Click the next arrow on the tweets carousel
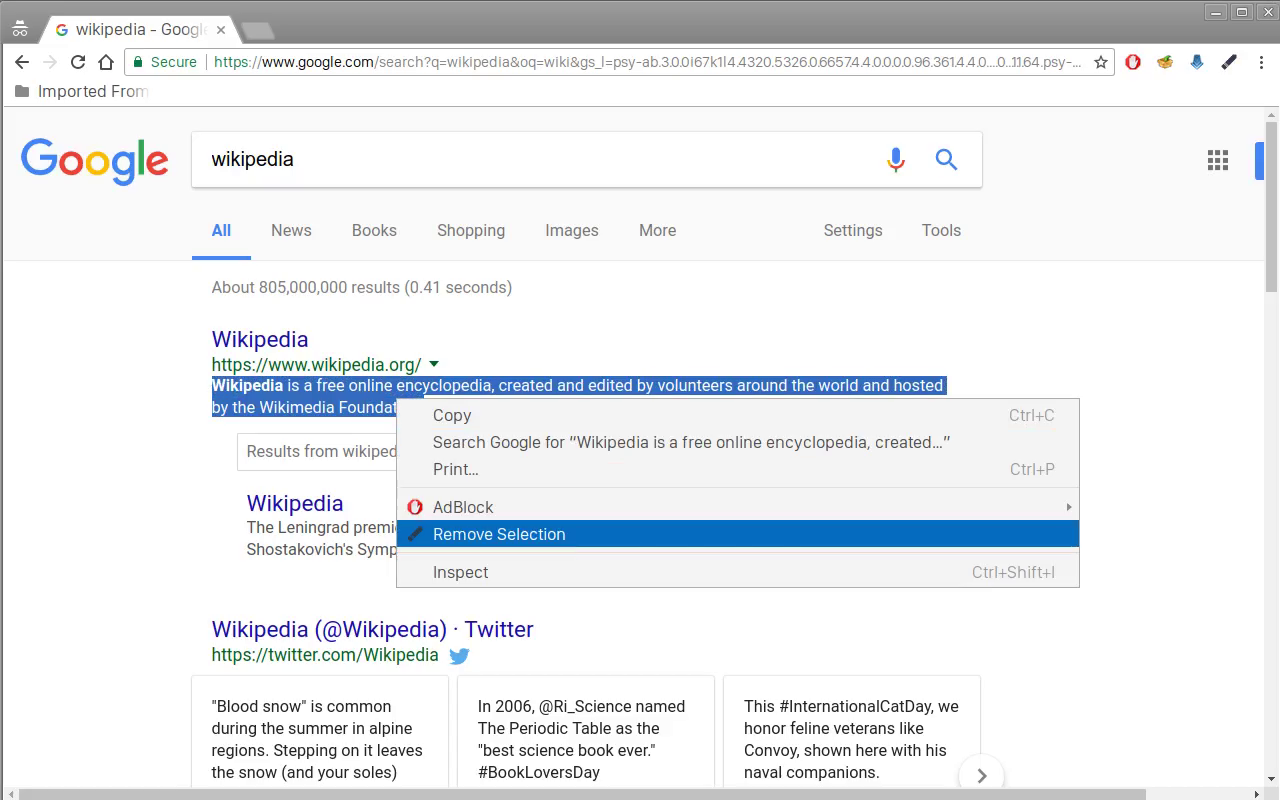The height and width of the screenshot is (800, 1280). click(x=981, y=775)
